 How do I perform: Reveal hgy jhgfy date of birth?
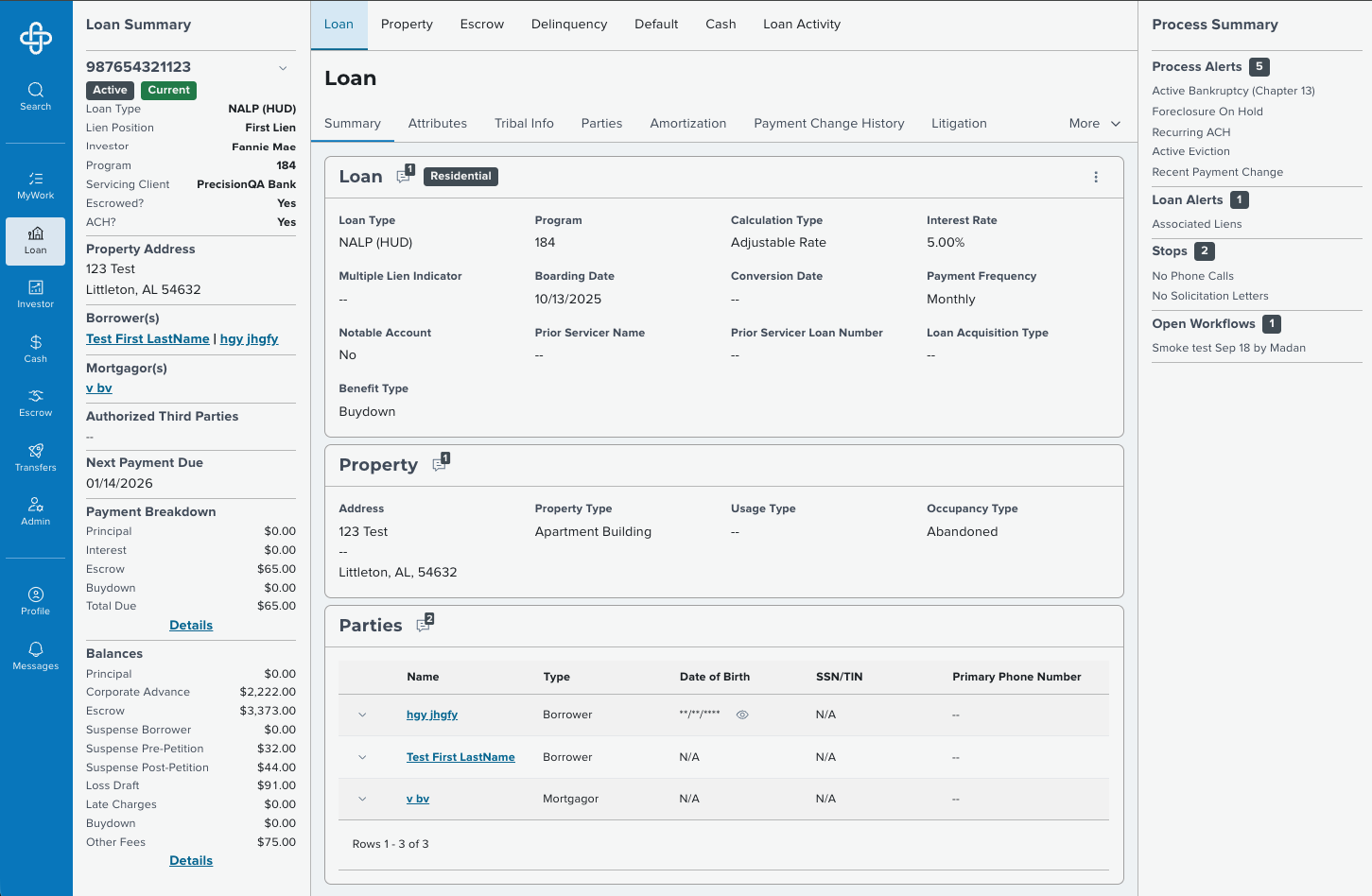742,715
